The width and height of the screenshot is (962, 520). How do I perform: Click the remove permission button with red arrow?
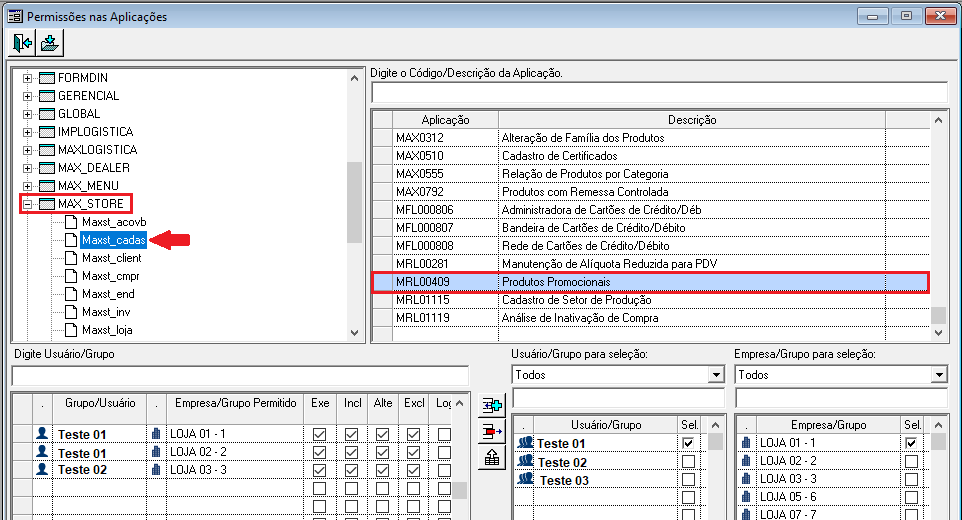click(492, 432)
